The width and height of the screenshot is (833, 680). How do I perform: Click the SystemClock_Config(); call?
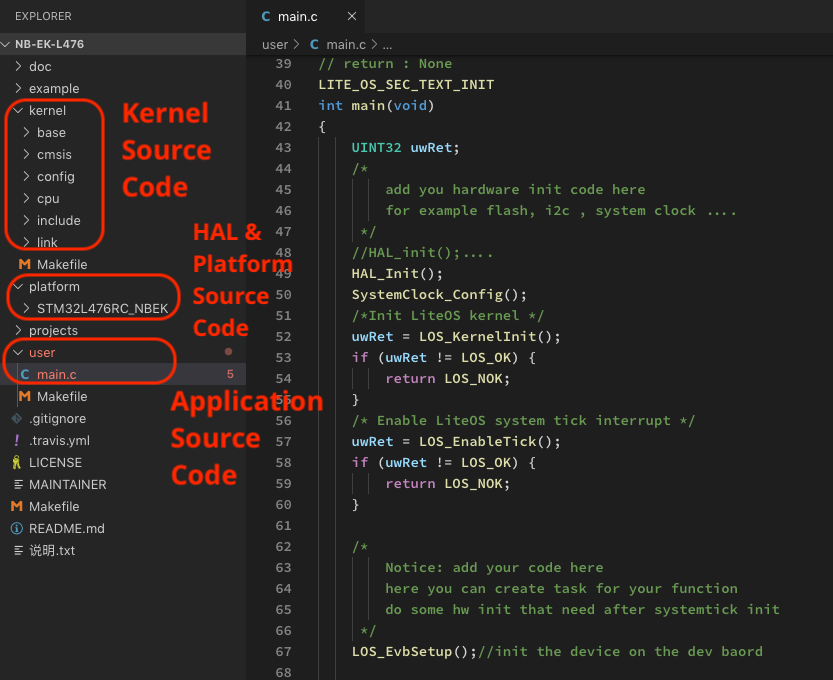click(439, 295)
